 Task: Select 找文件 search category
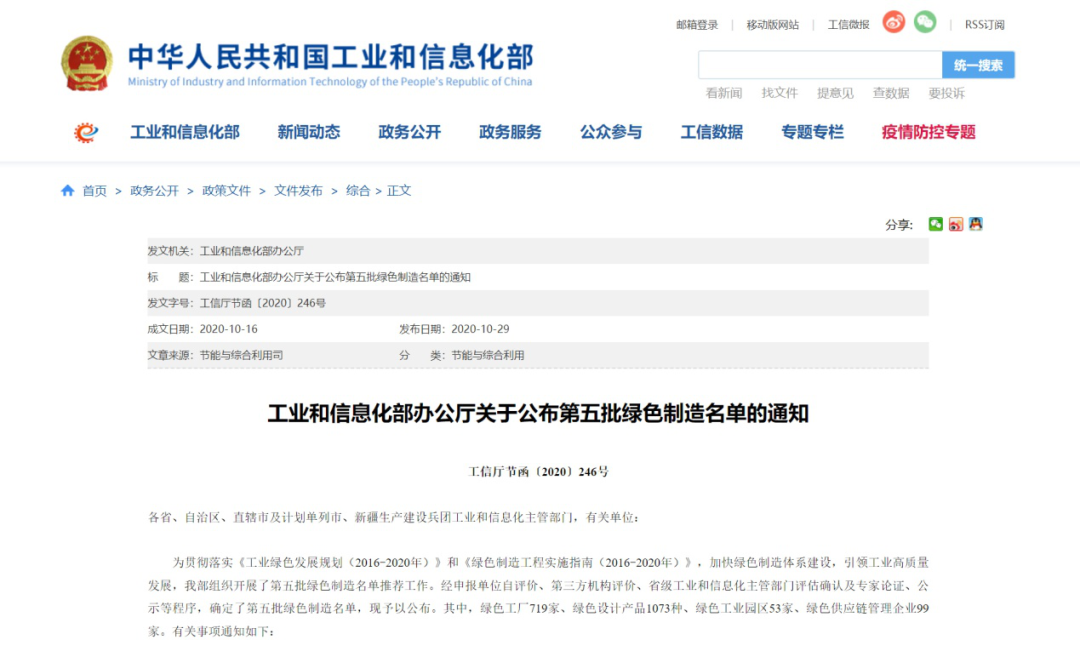780,93
